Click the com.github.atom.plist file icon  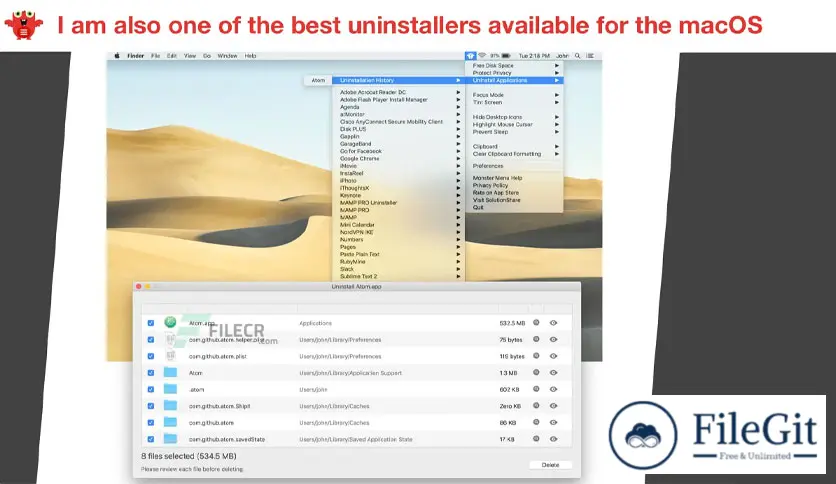coord(170,356)
